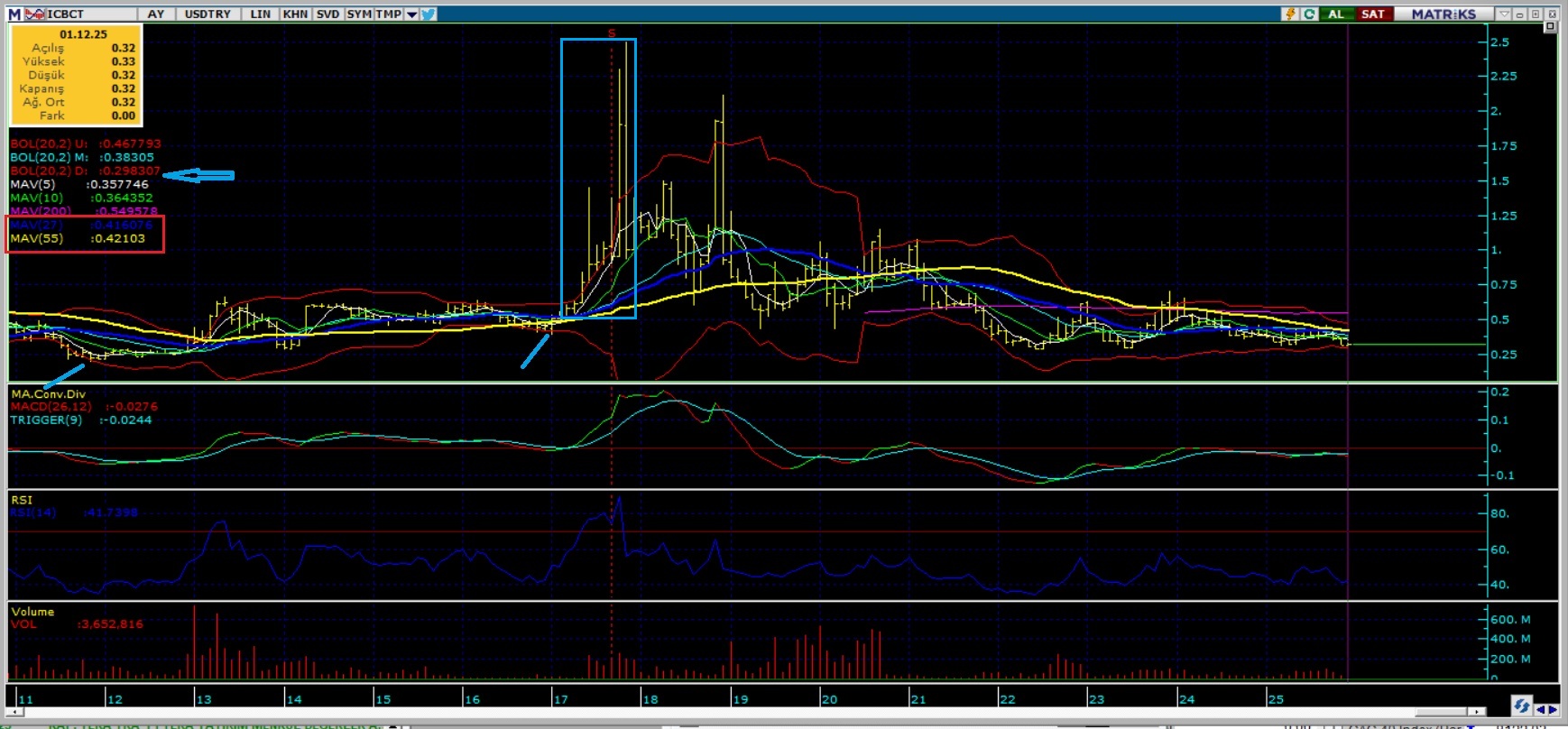
Task: Open the SYM menu item
Action: point(359,14)
